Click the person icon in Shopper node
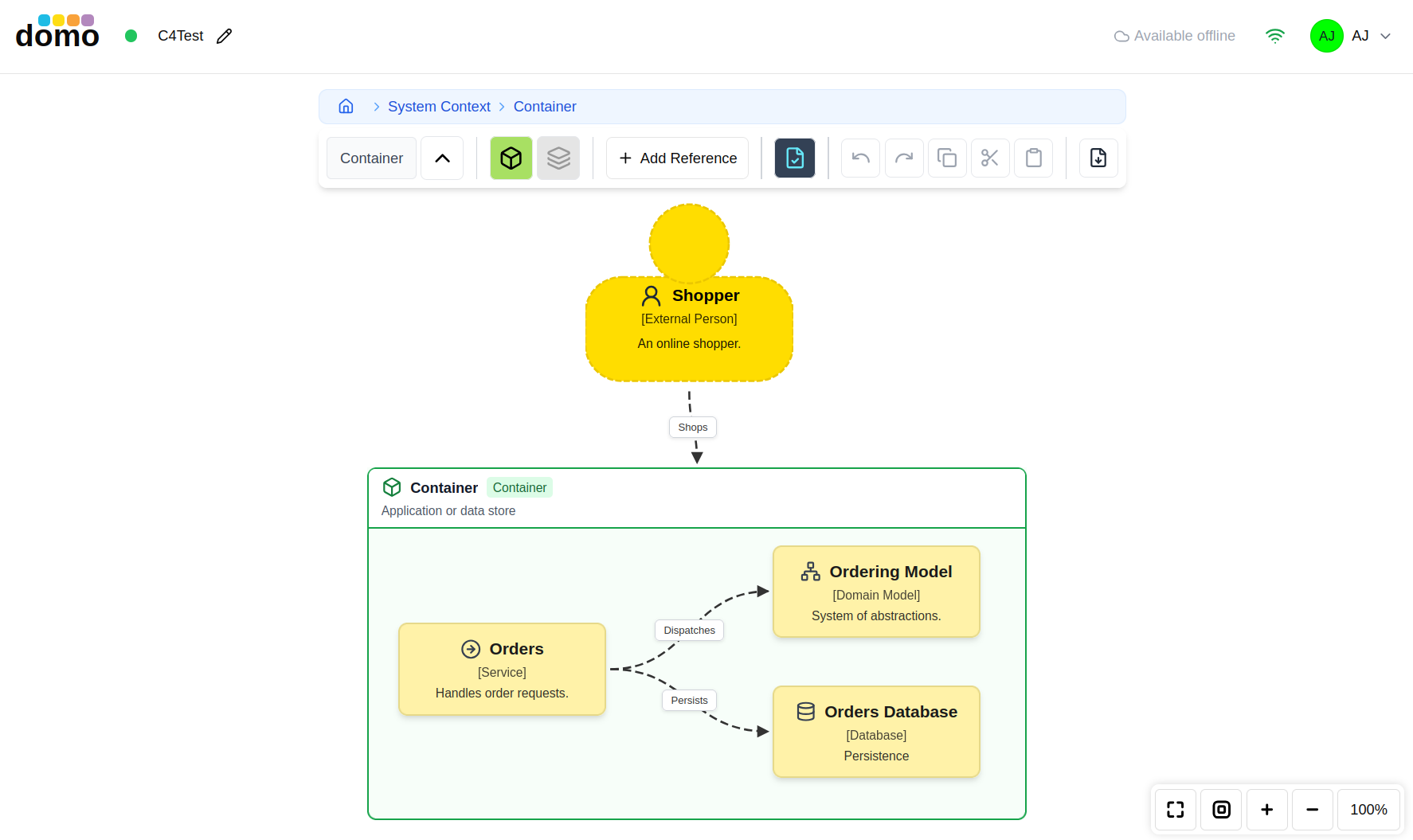 [x=652, y=296]
